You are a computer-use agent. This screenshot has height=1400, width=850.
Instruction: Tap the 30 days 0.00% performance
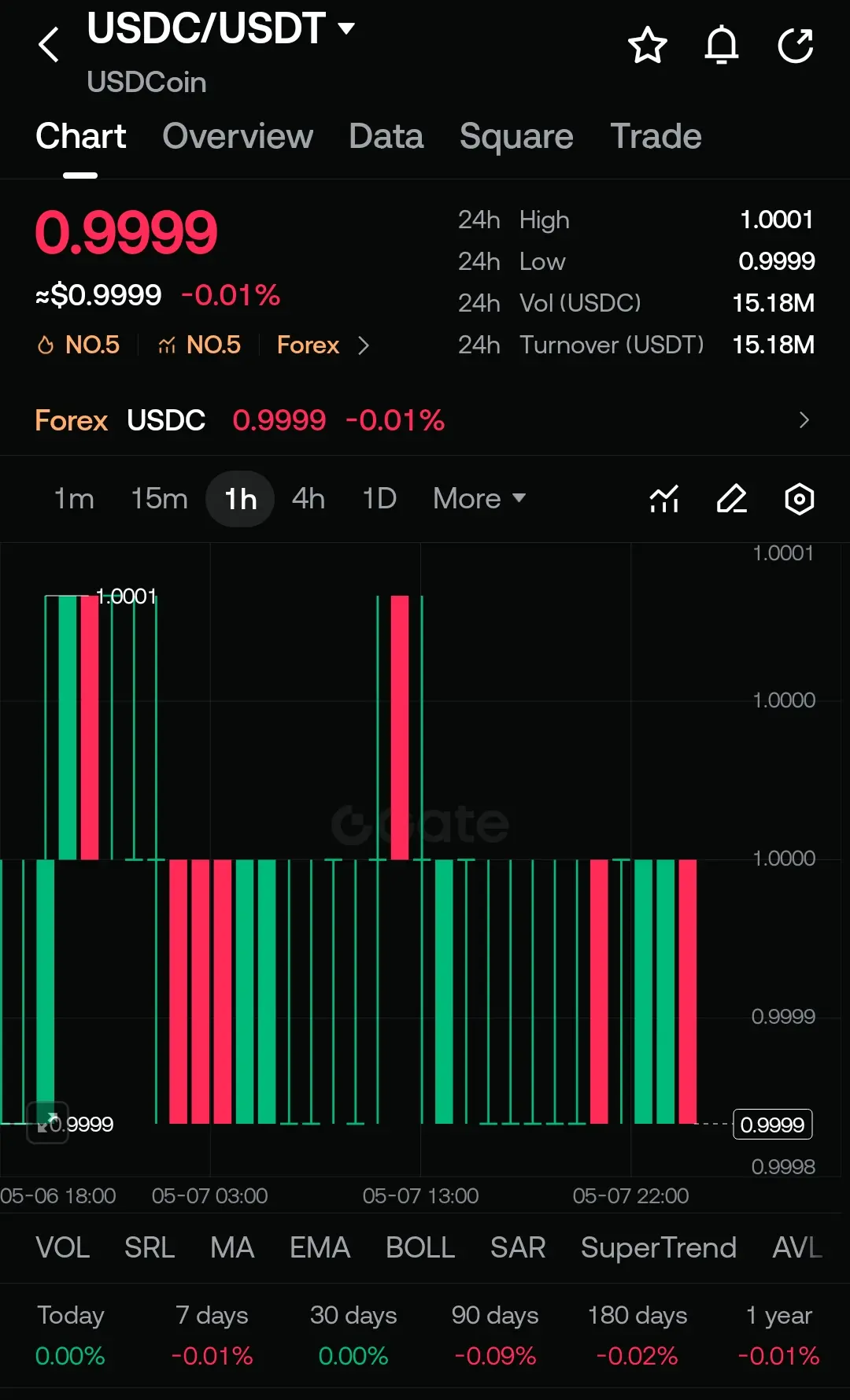tap(353, 1335)
